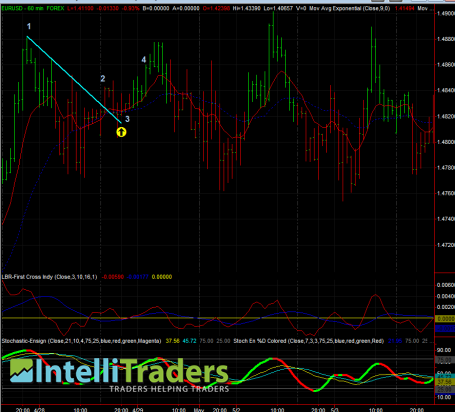Click the moving average value 1.41494
The height and width of the screenshot is (412, 455).
405,8
